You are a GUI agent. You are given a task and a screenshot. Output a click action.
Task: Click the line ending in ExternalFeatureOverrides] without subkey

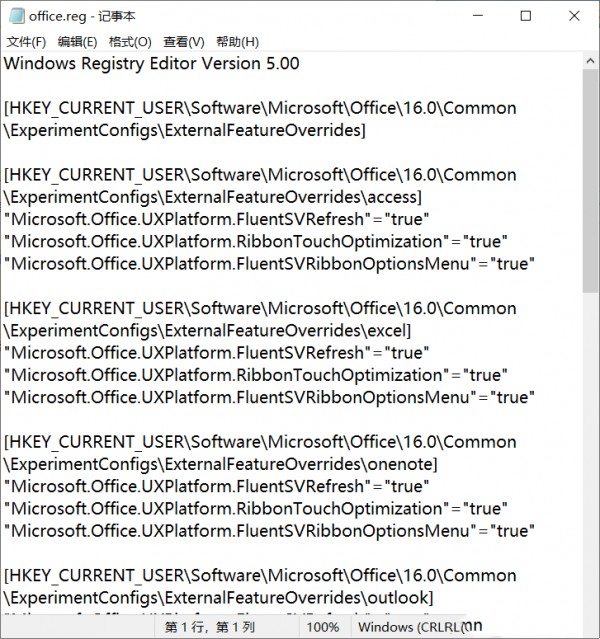click(185, 130)
